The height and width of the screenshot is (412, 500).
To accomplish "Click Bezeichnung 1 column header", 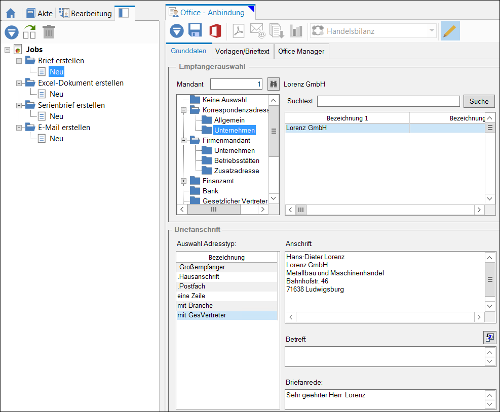I will [347, 118].
